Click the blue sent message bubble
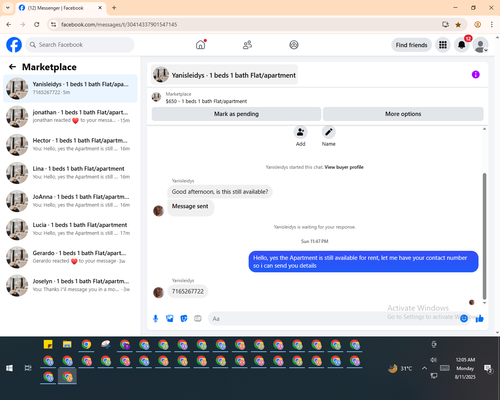 point(363,262)
